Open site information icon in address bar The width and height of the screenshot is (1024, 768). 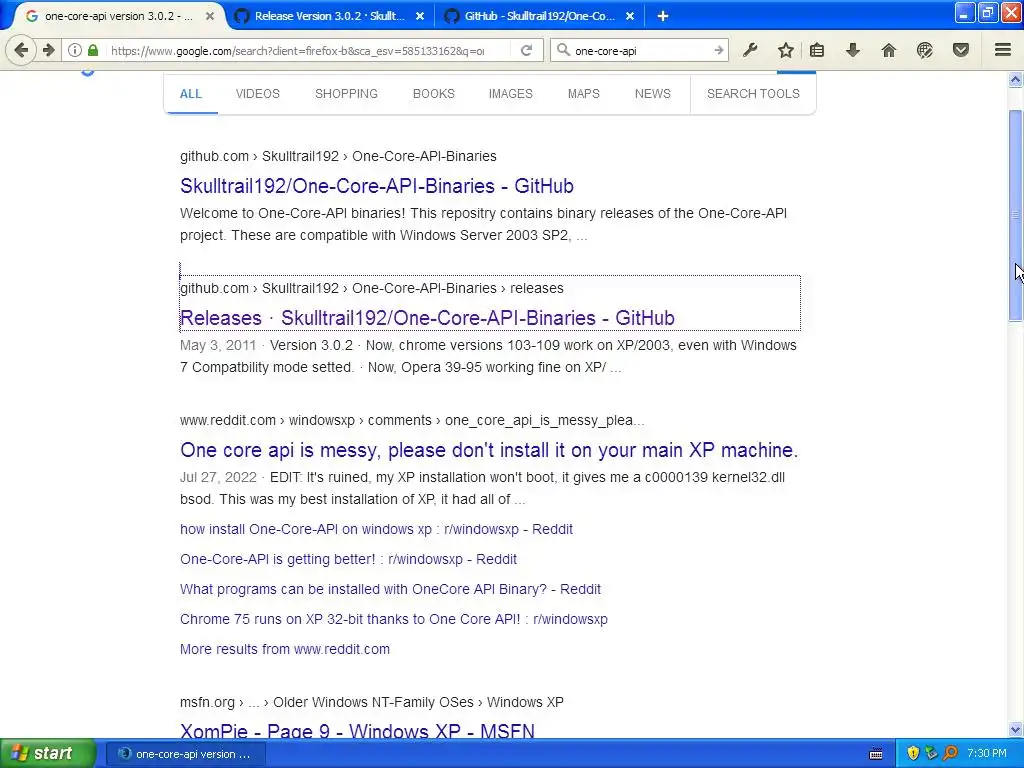75,50
